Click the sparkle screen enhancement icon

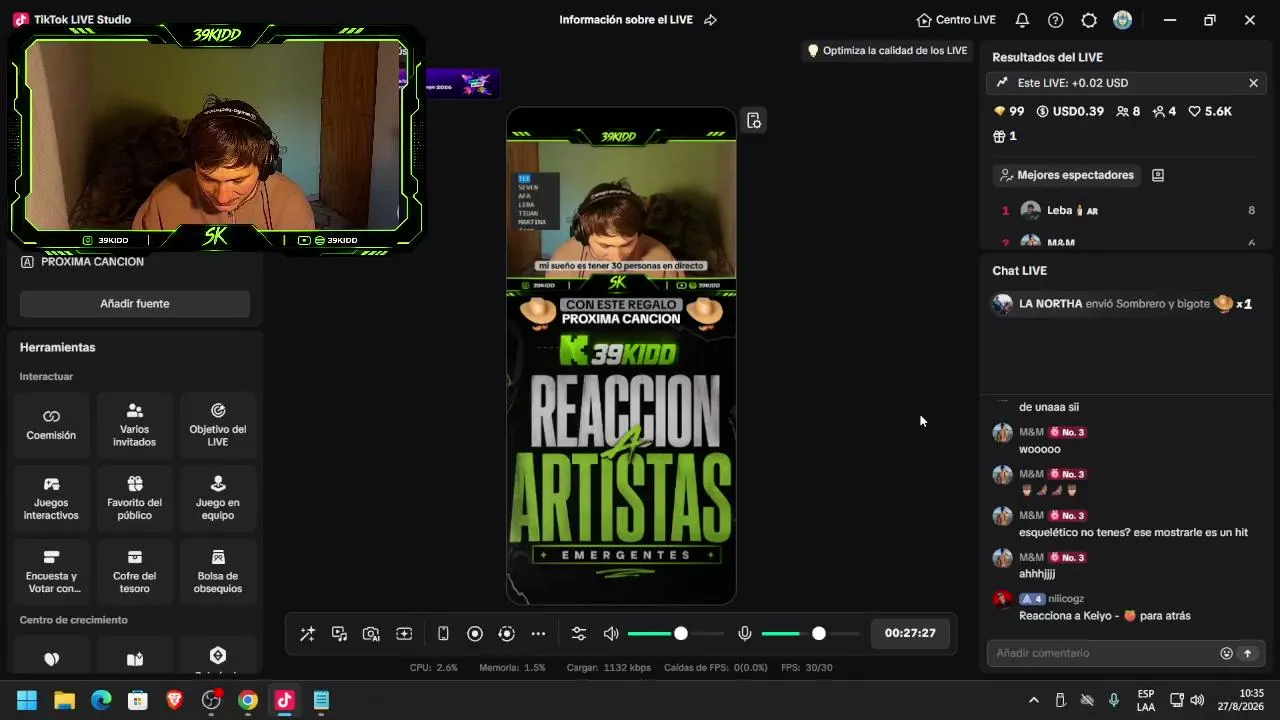404,634
